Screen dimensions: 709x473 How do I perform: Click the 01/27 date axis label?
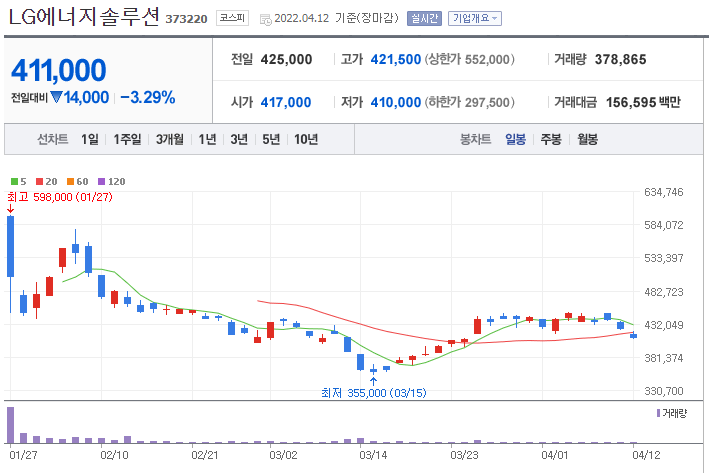tap(23, 454)
